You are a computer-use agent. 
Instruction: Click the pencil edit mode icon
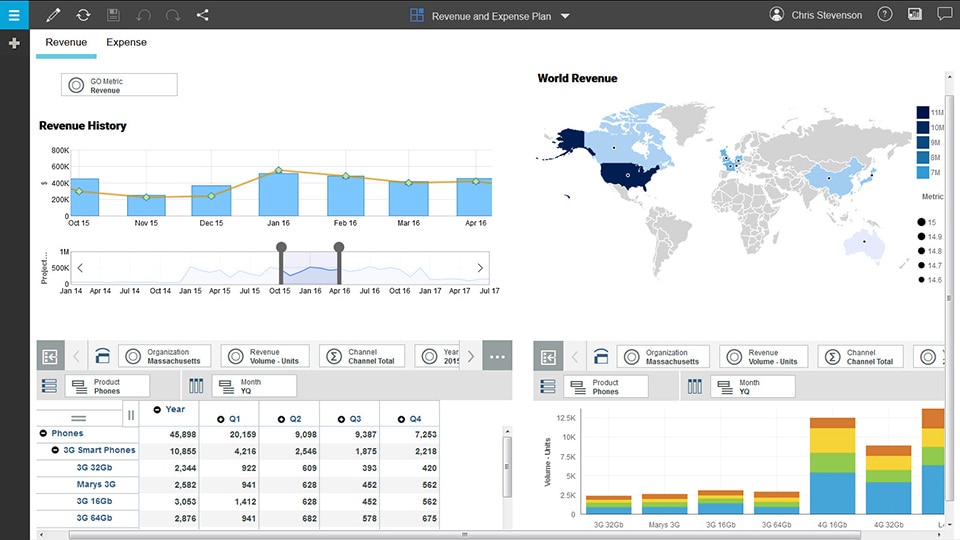[x=53, y=15]
